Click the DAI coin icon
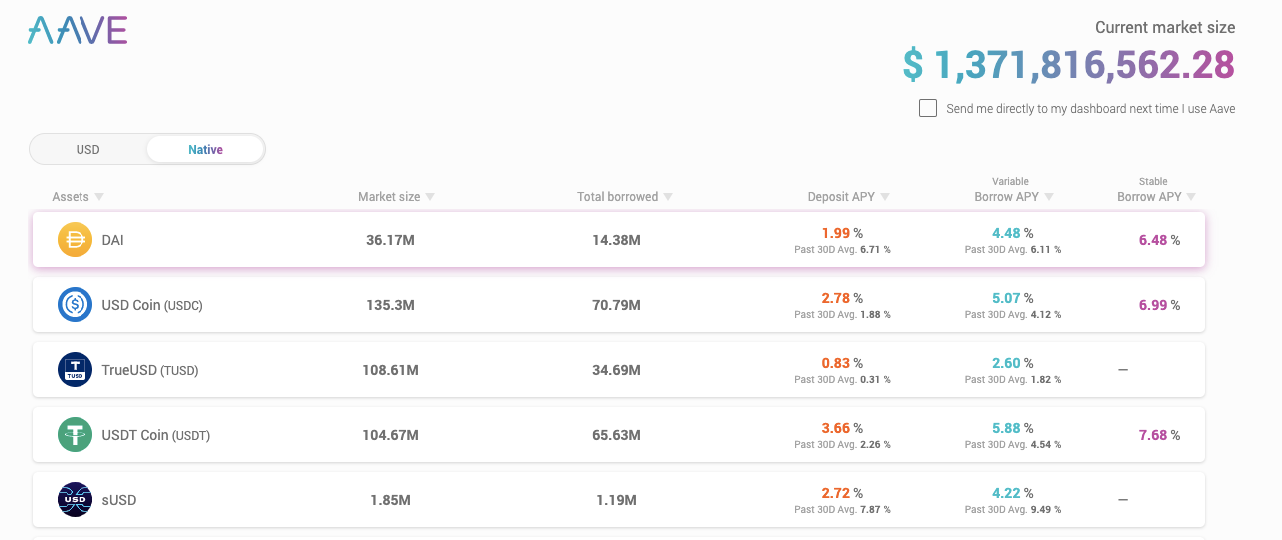This screenshot has height=540, width=1282. click(x=75, y=240)
